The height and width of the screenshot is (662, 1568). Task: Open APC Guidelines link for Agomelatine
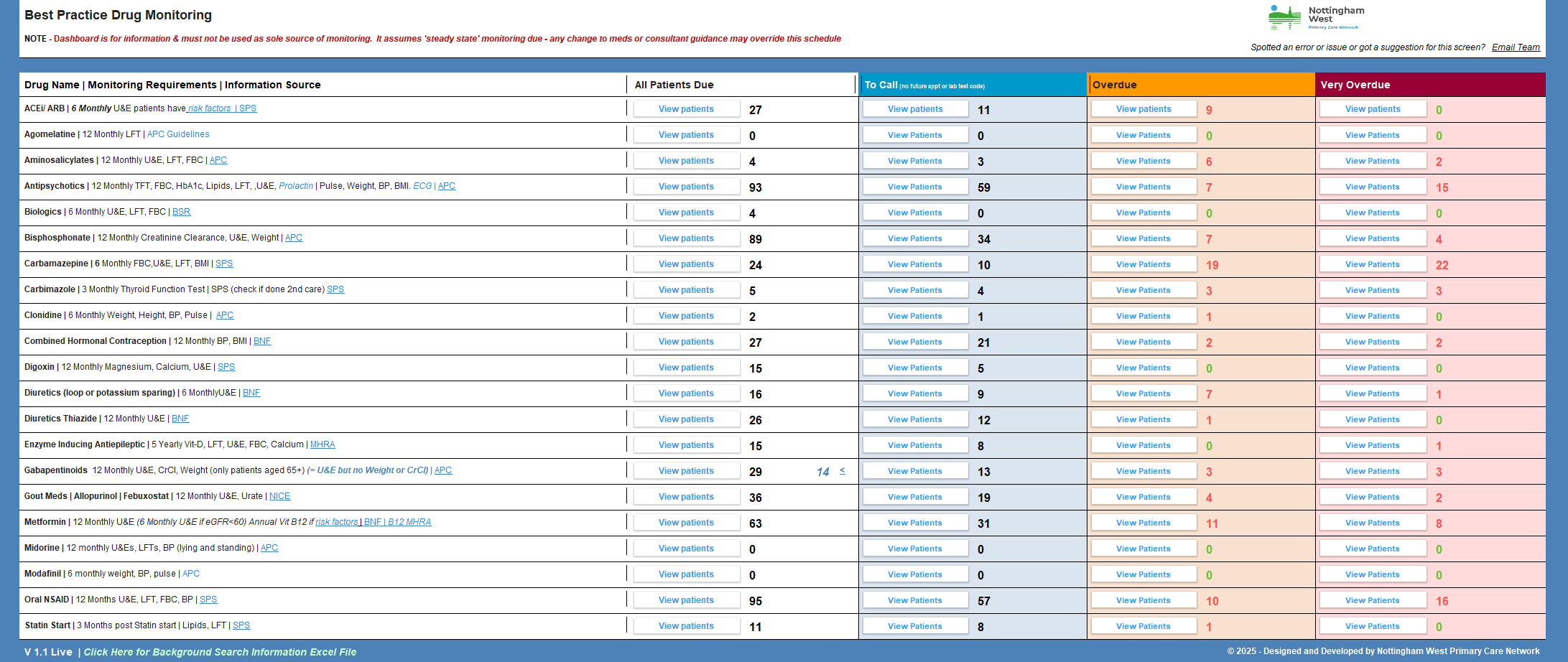[x=178, y=134]
